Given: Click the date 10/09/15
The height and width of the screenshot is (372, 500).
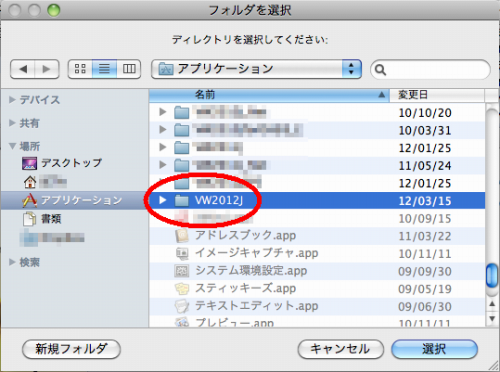Looking at the screenshot, I should (425, 219).
